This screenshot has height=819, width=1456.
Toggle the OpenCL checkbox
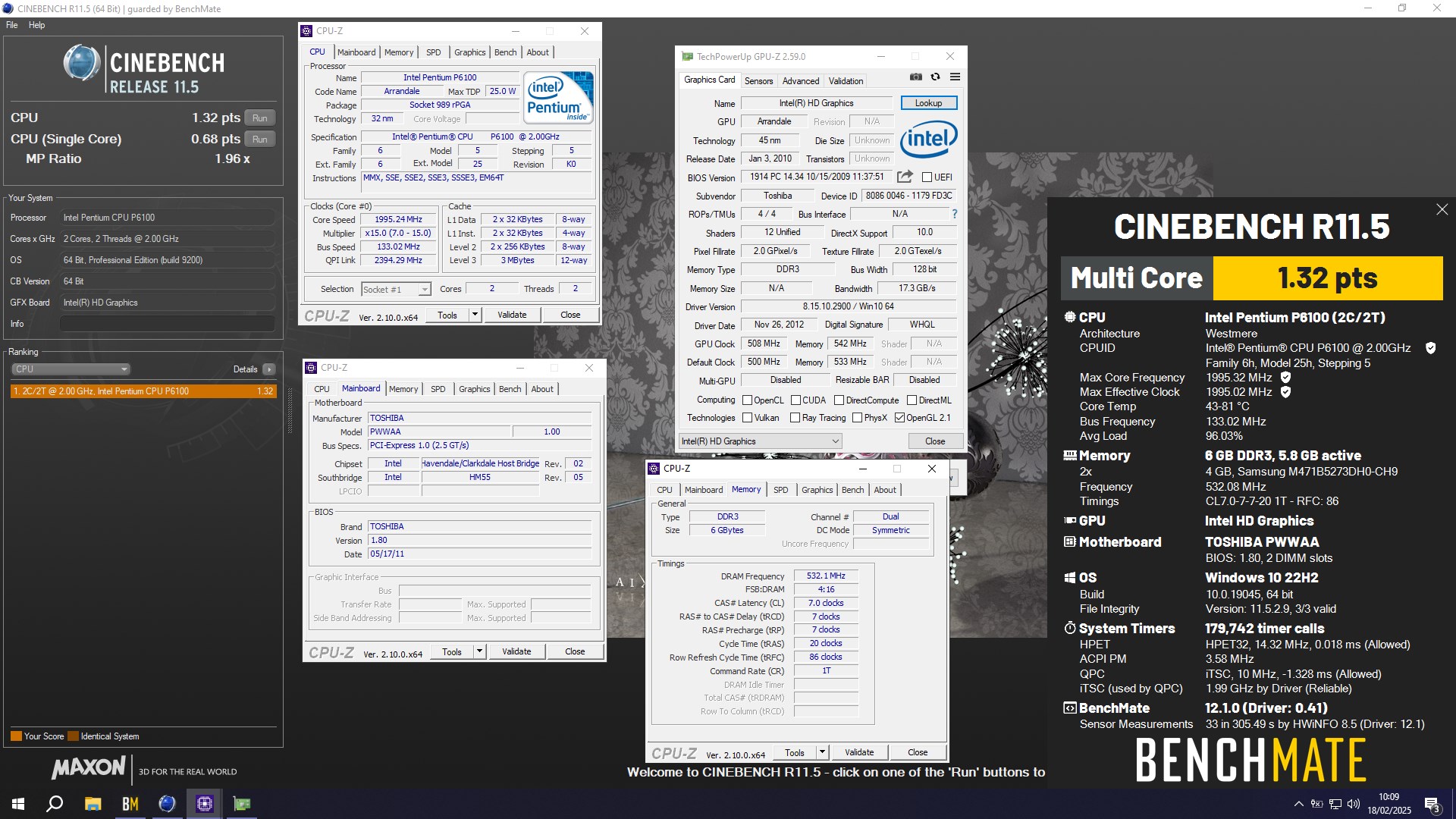[747, 400]
